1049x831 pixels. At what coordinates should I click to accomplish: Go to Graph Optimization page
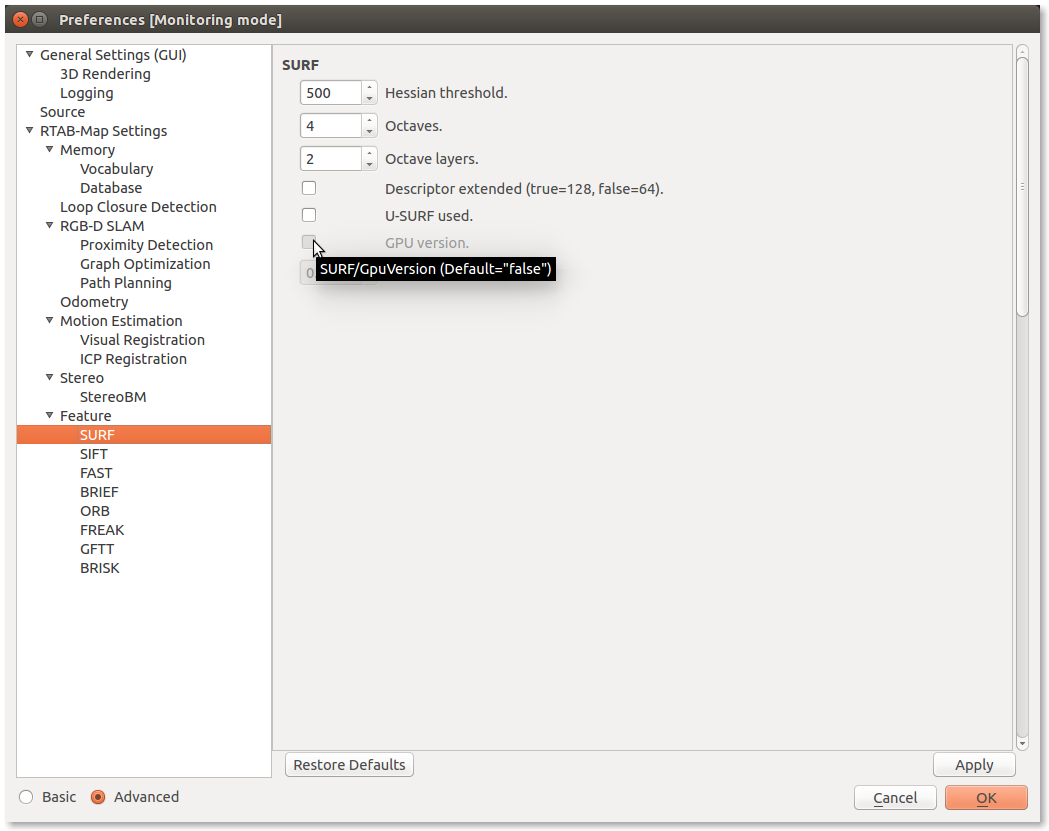pyautogui.click(x=145, y=264)
